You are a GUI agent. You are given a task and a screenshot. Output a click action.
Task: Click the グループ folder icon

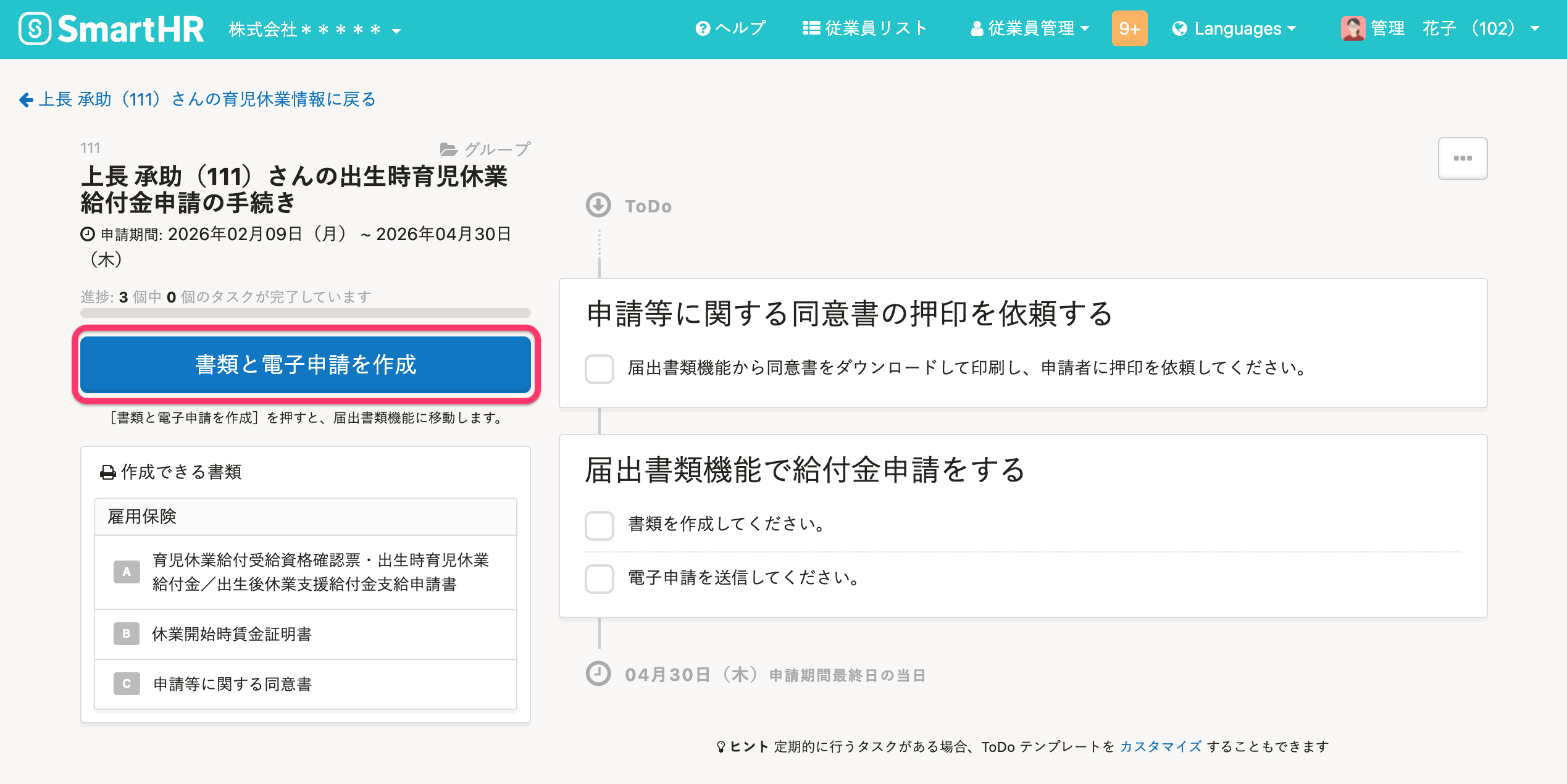click(448, 149)
